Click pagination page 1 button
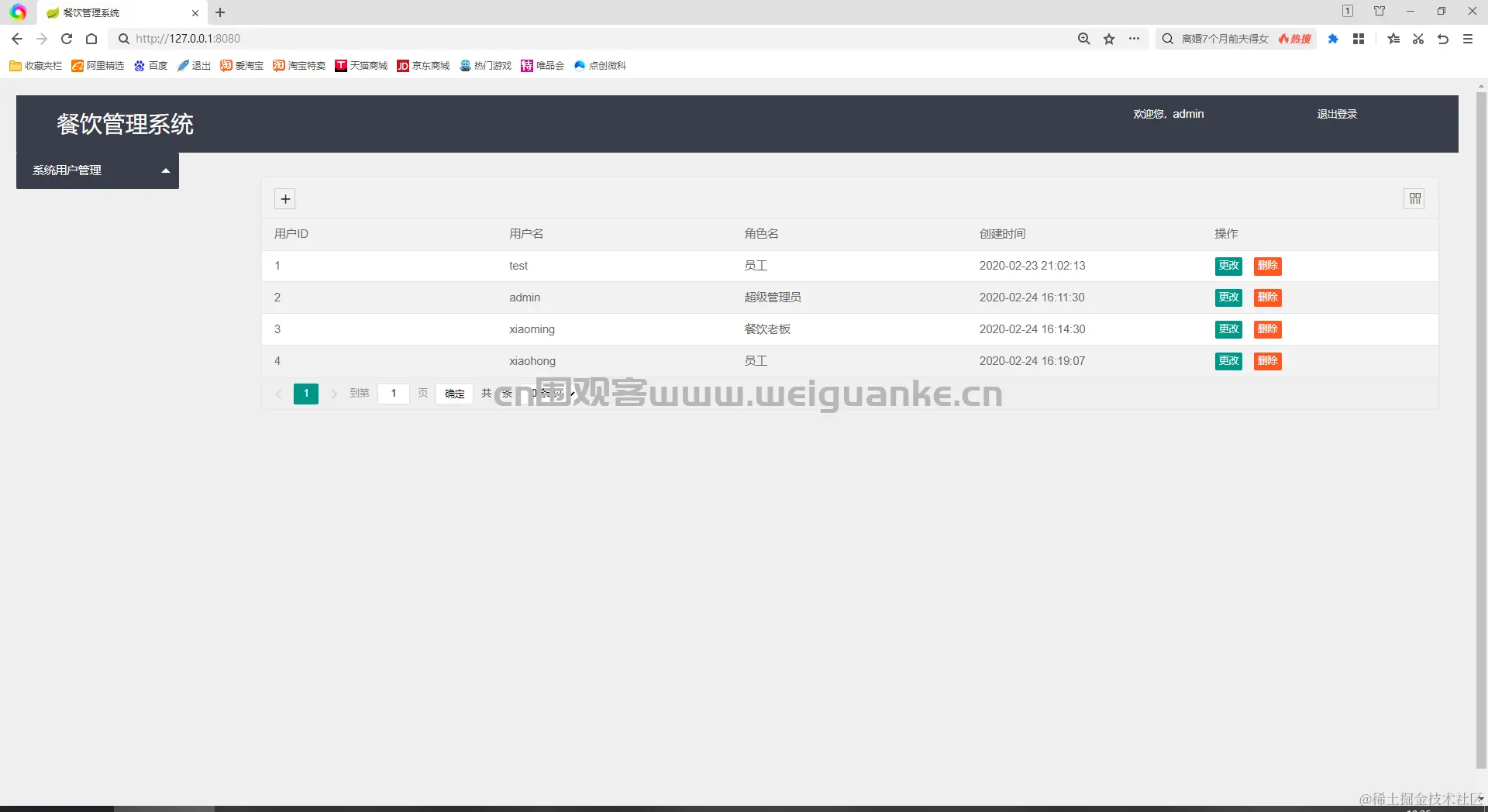1488x812 pixels. click(306, 394)
